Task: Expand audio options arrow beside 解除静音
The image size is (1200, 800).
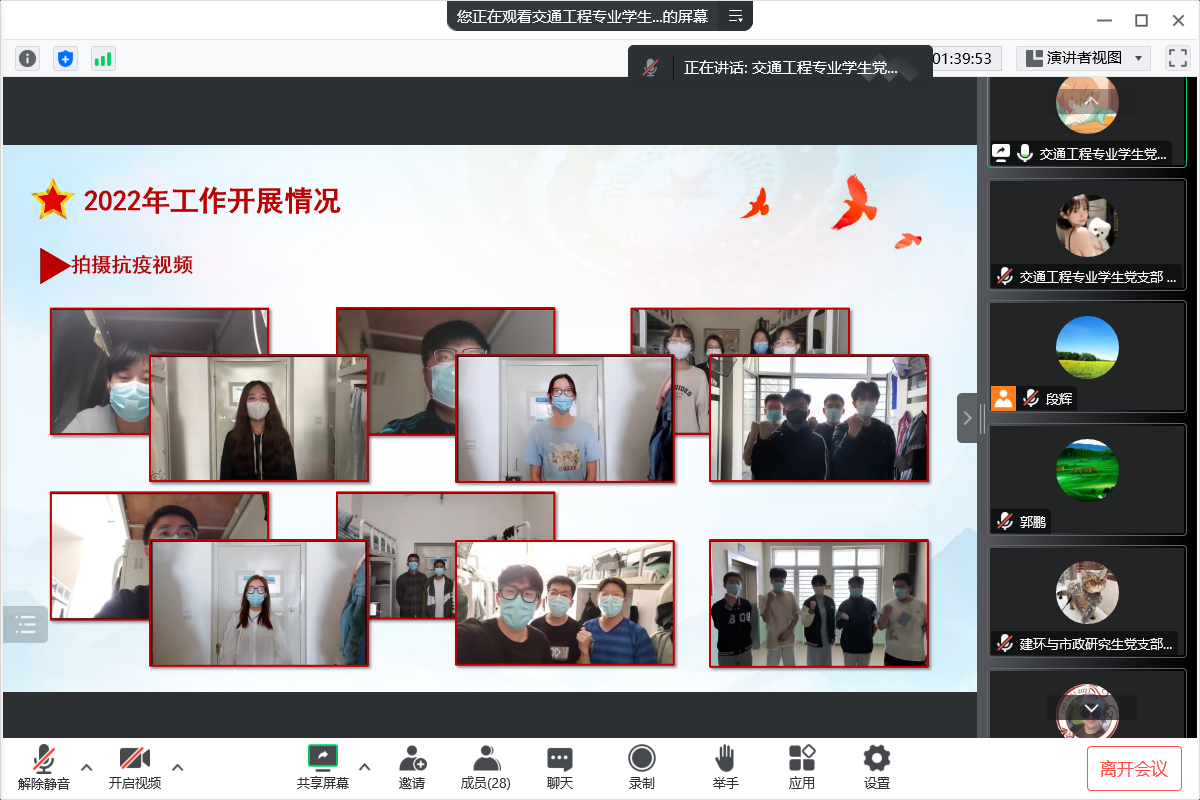Action: click(87, 767)
